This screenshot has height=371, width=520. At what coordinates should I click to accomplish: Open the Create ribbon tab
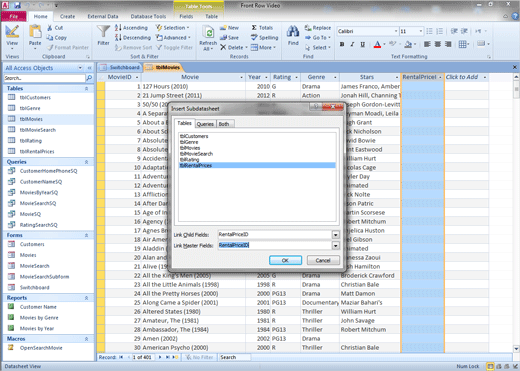tap(67, 16)
